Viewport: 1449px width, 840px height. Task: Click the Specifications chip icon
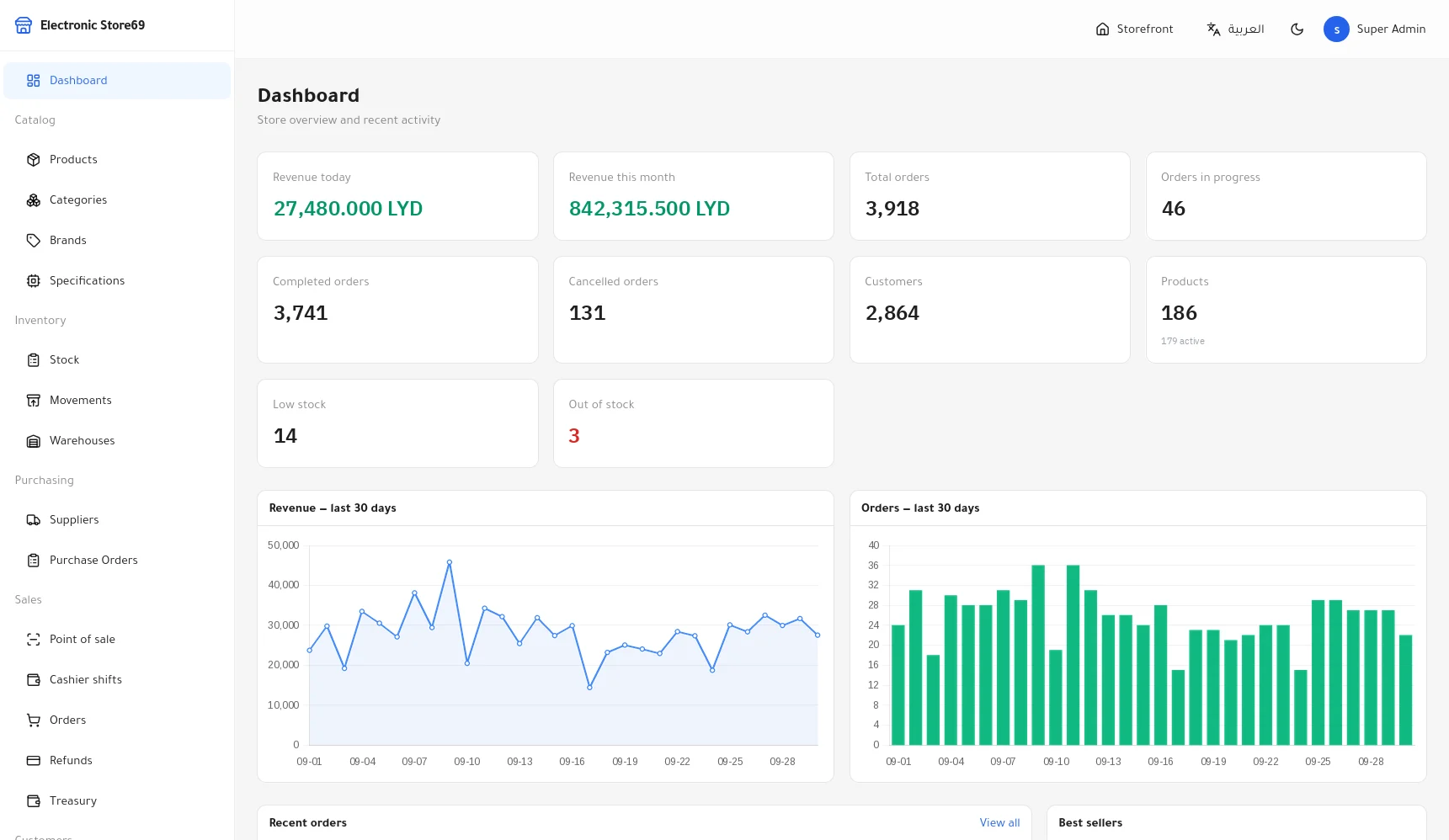coord(34,281)
